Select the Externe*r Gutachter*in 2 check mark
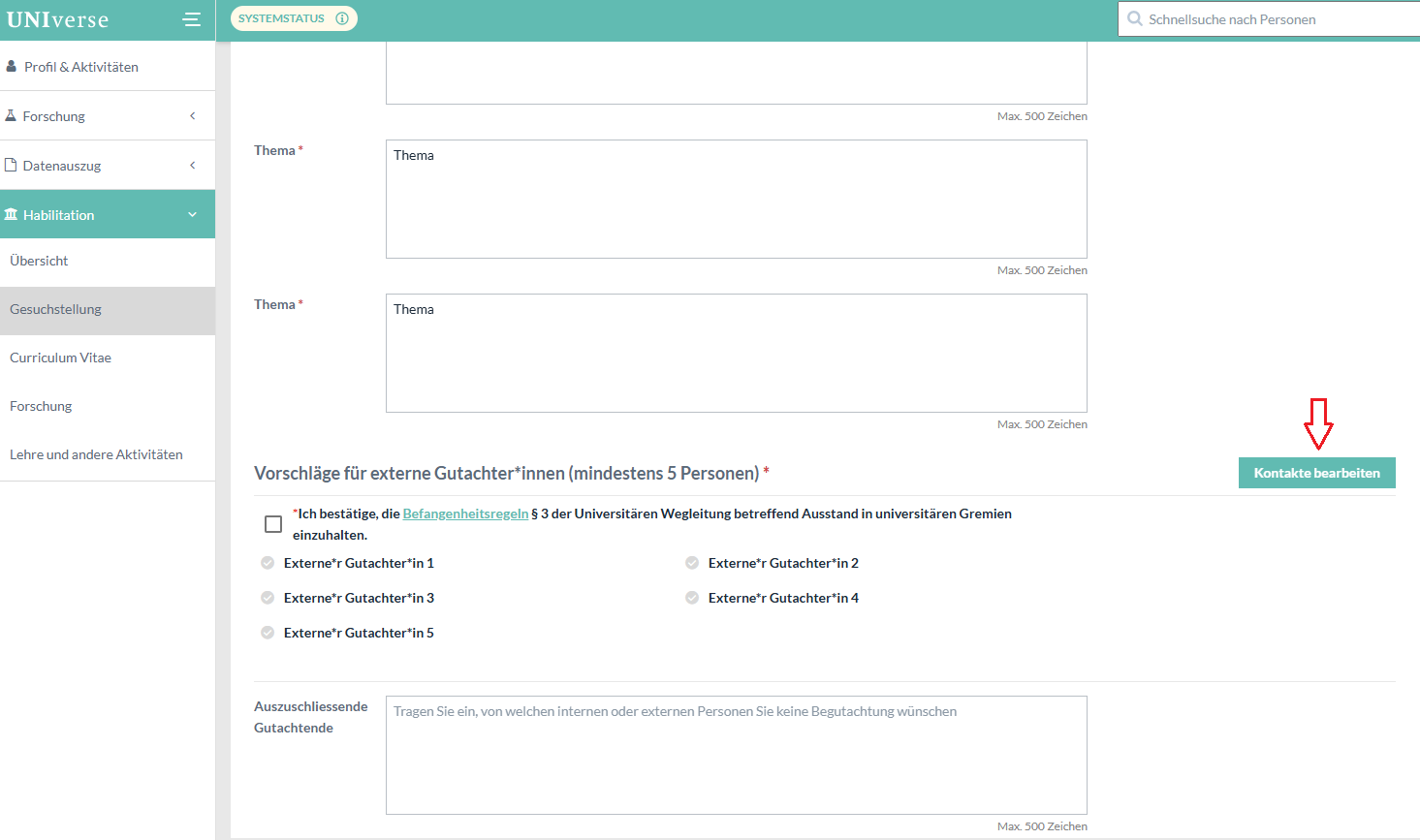 click(692, 563)
